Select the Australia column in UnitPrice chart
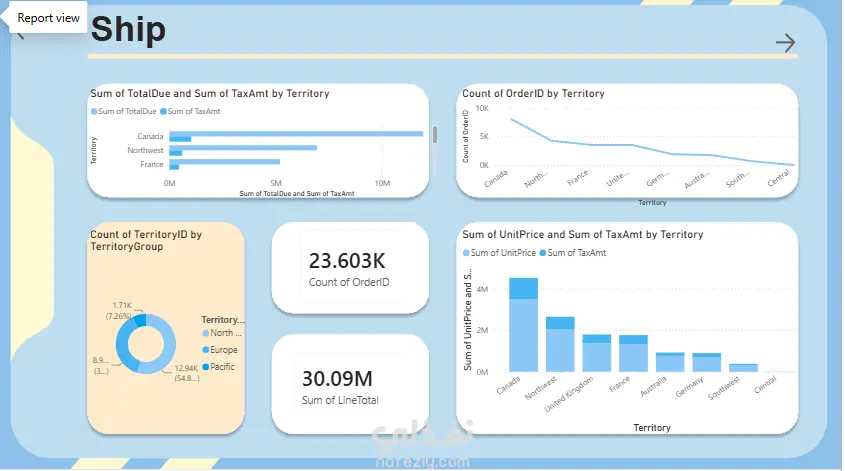845x471 pixels. point(670,362)
